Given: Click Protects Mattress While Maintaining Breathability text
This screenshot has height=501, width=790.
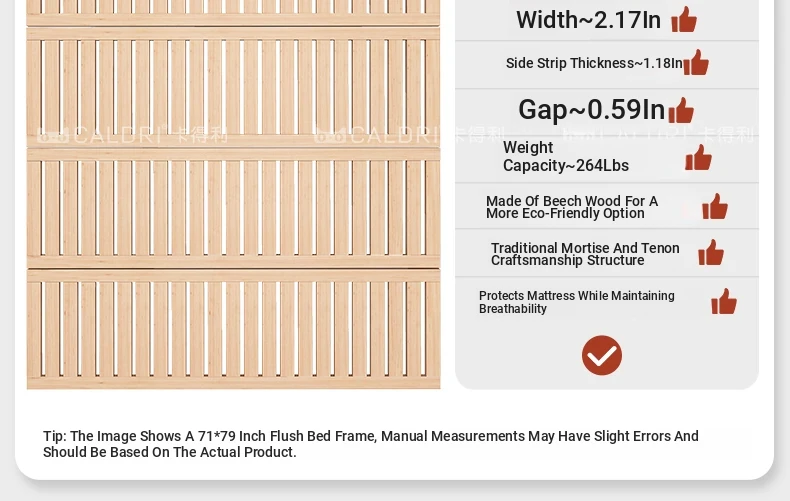Looking at the screenshot, I should click(x=577, y=302).
